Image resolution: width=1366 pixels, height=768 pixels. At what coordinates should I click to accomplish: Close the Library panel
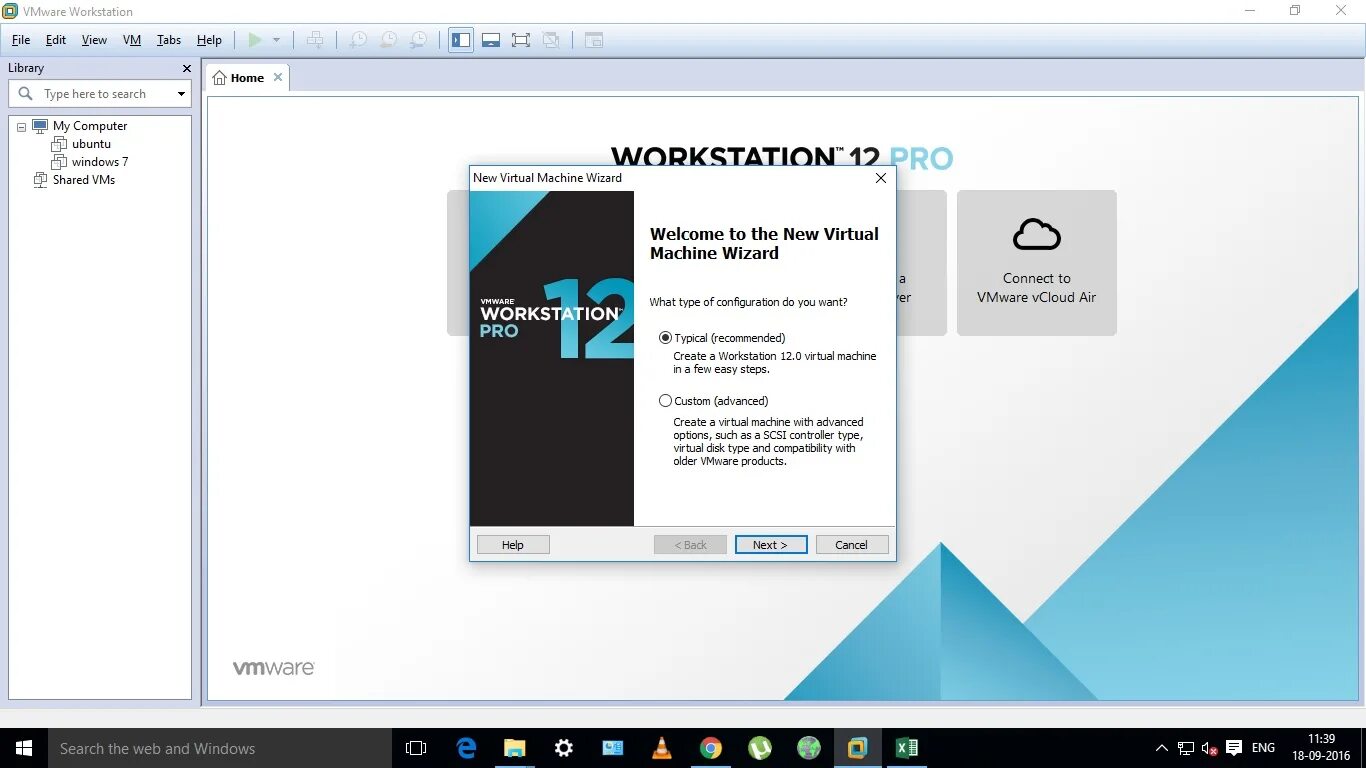pos(186,68)
